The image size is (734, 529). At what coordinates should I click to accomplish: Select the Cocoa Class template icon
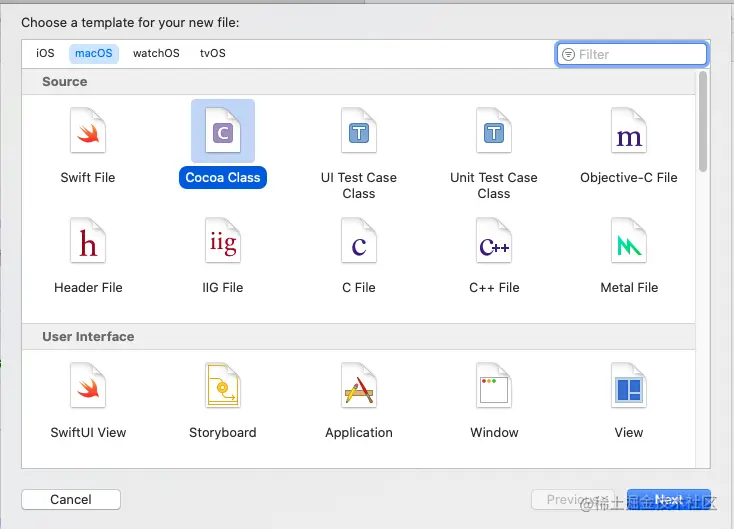223,130
